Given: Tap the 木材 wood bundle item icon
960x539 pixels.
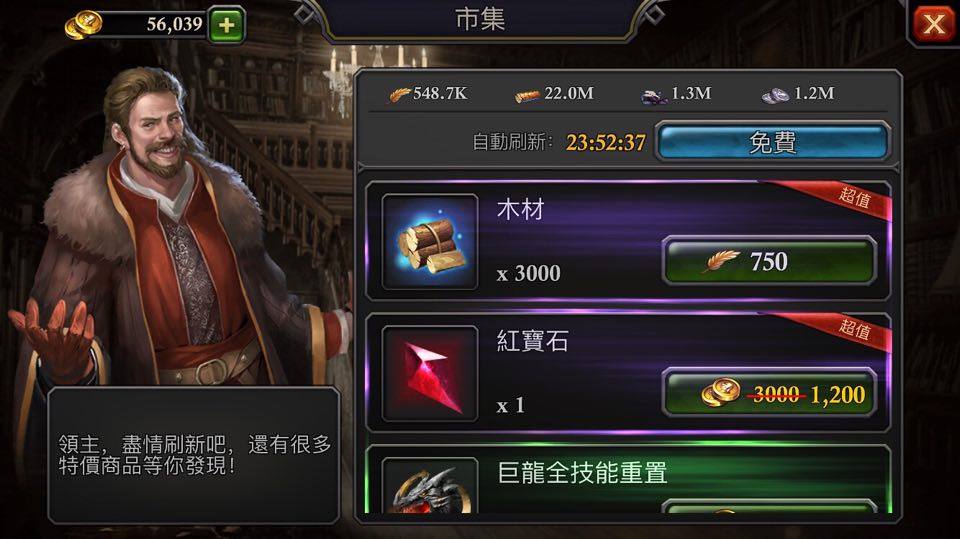Looking at the screenshot, I should tap(430, 242).
